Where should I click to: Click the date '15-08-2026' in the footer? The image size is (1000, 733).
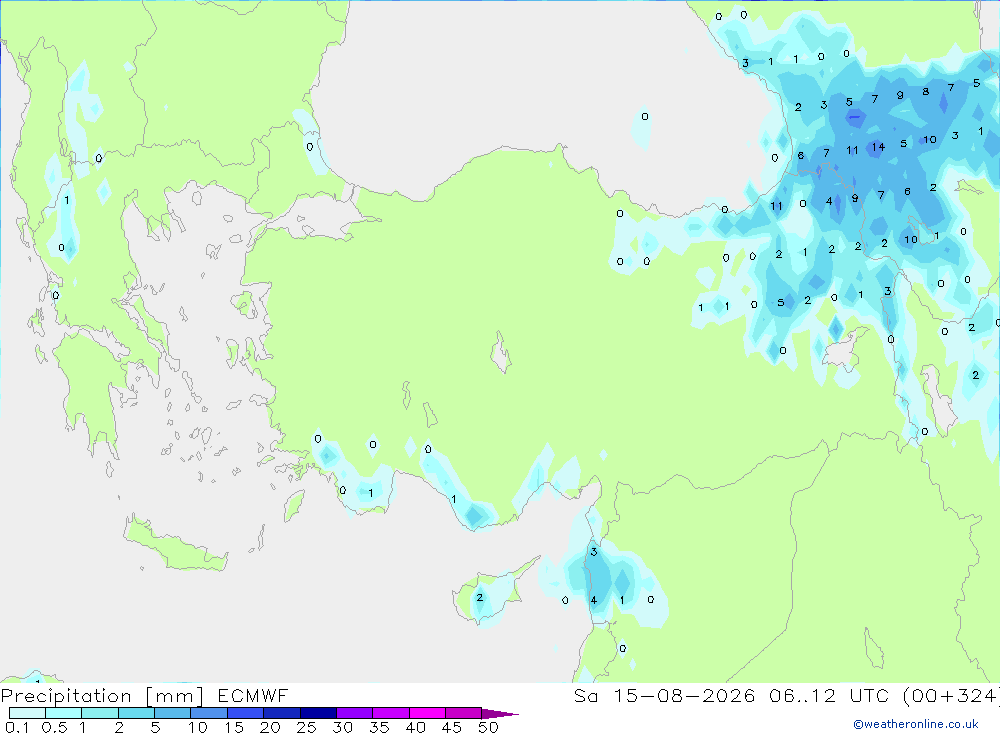[x=684, y=695]
